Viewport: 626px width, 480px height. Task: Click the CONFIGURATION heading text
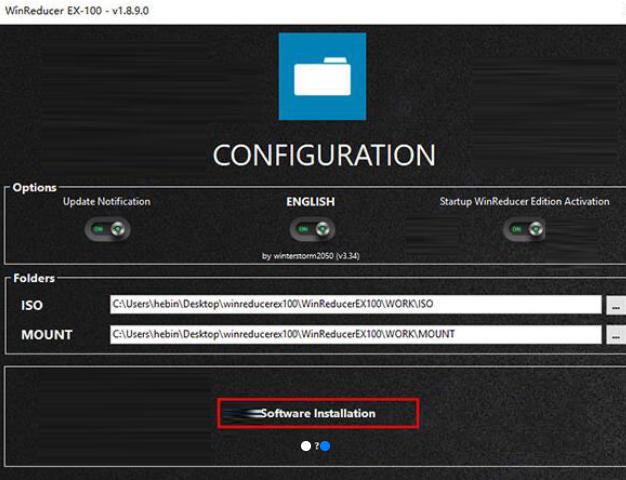[x=324, y=155]
